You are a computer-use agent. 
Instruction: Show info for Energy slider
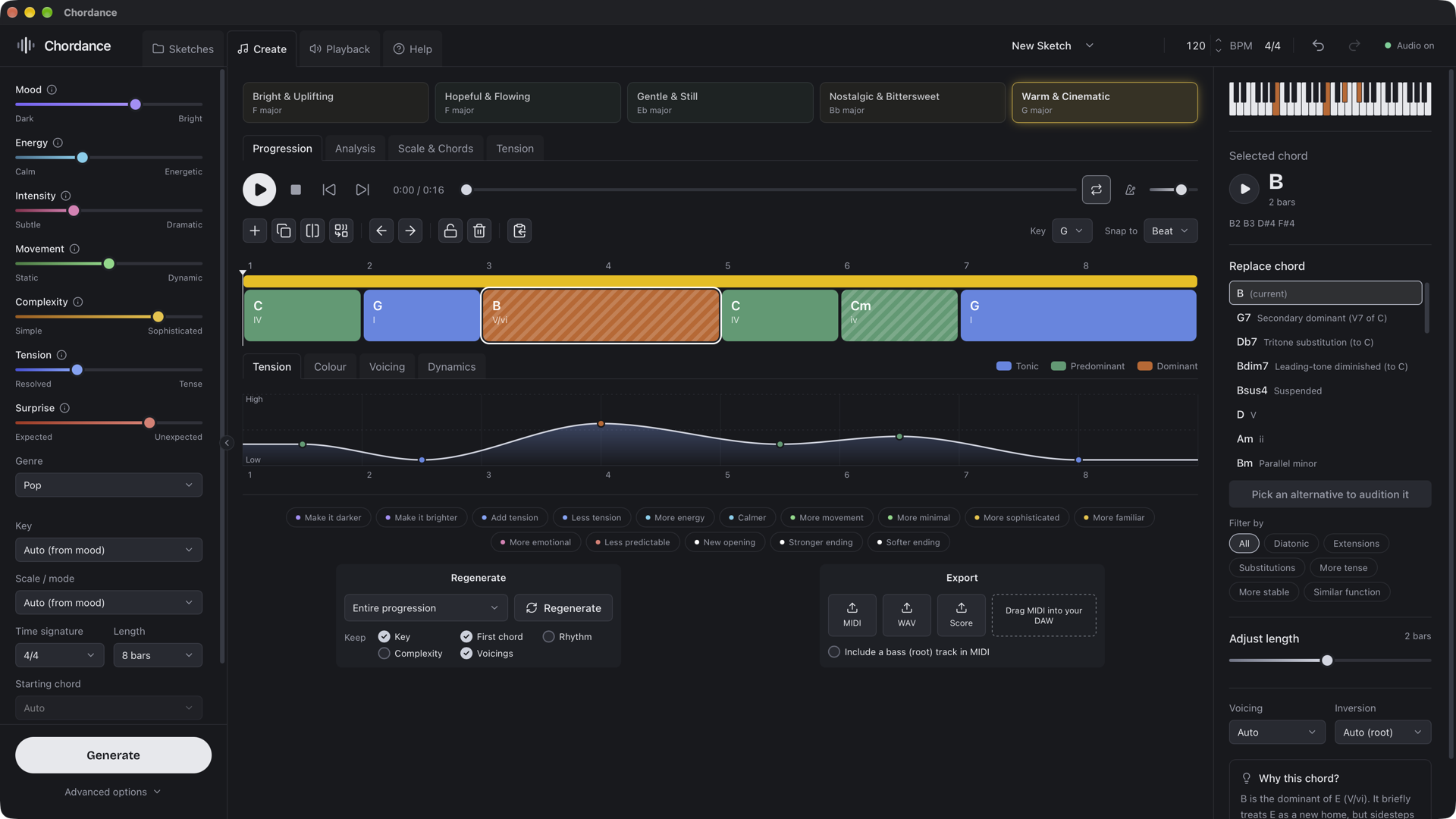coord(58,143)
